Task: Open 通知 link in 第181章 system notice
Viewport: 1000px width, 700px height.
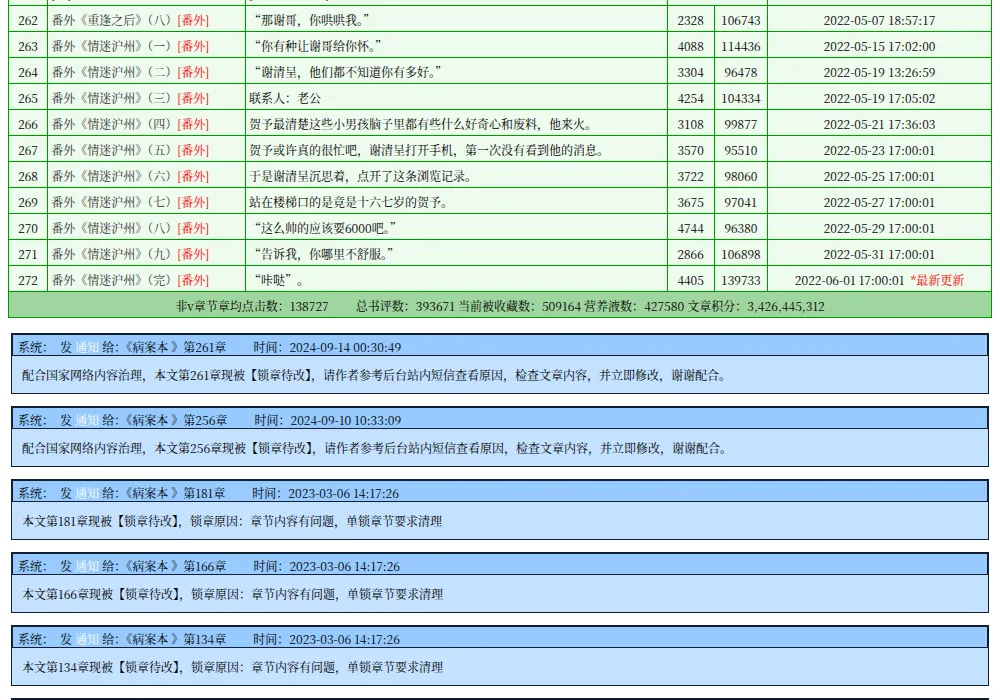Action: point(87,493)
